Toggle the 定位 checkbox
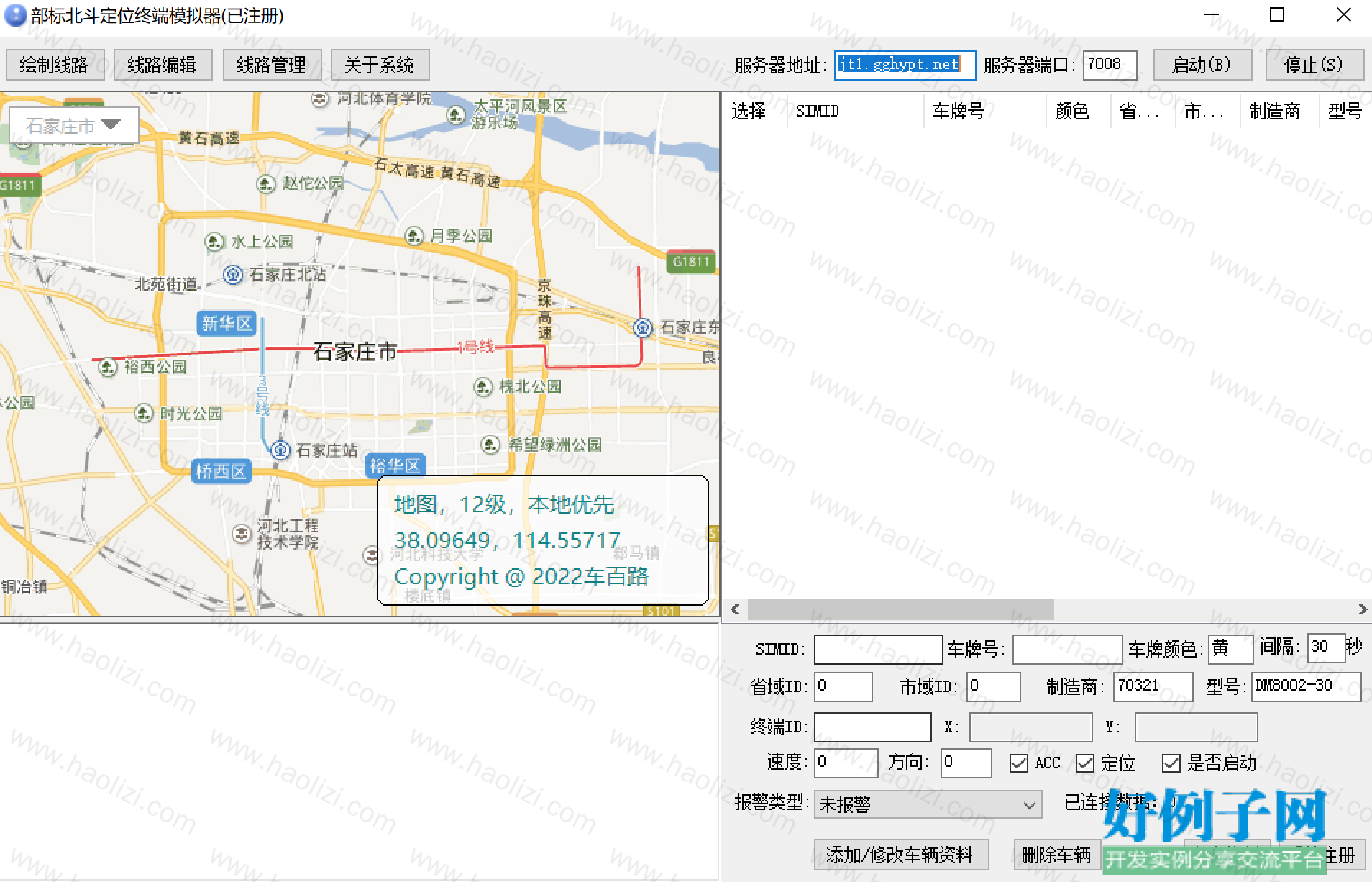The image size is (1372, 882). [1085, 763]
